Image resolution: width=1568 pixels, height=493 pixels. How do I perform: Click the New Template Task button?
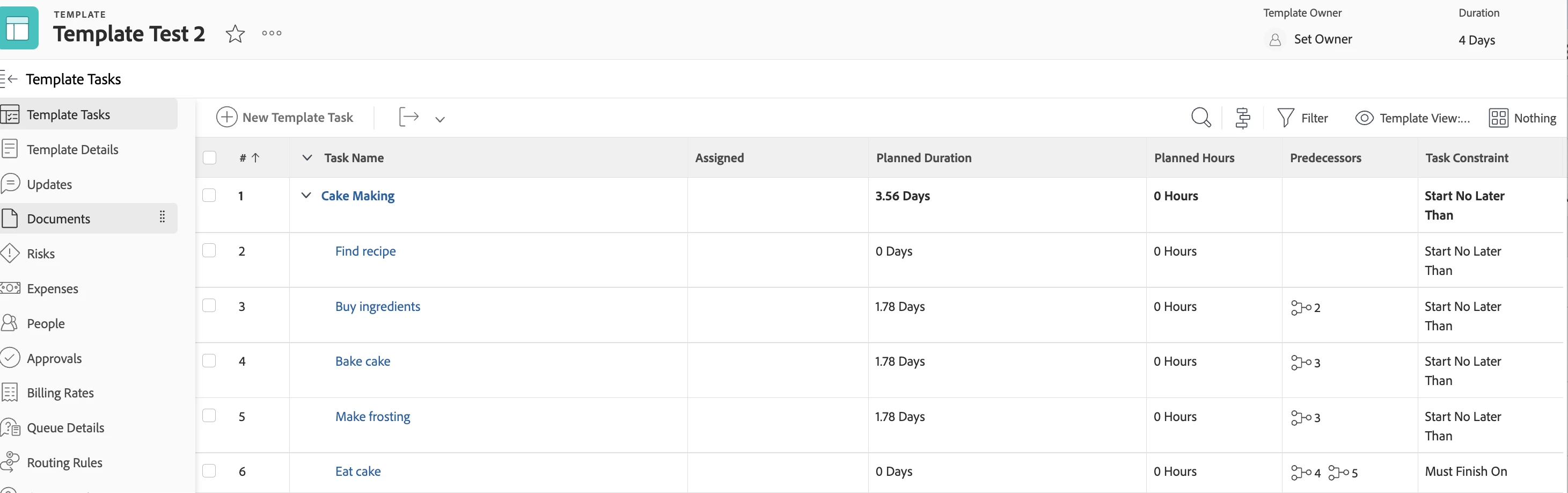[x=285, y=118]
